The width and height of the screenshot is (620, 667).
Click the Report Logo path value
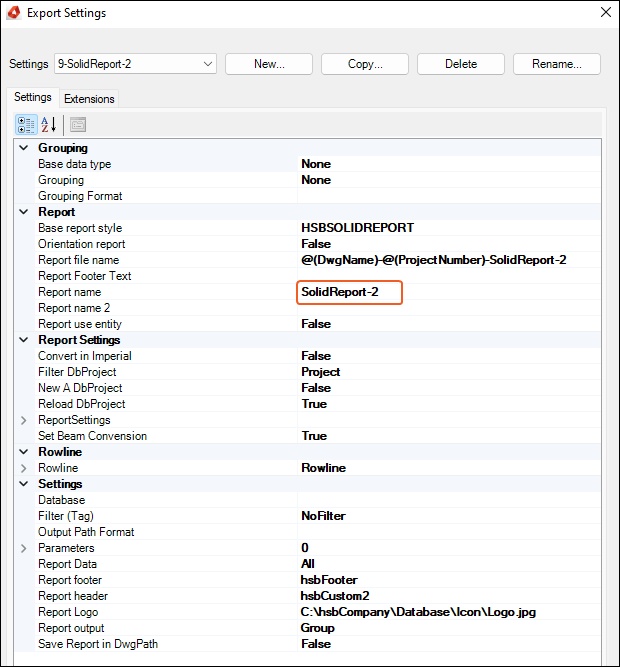point(418,612)
